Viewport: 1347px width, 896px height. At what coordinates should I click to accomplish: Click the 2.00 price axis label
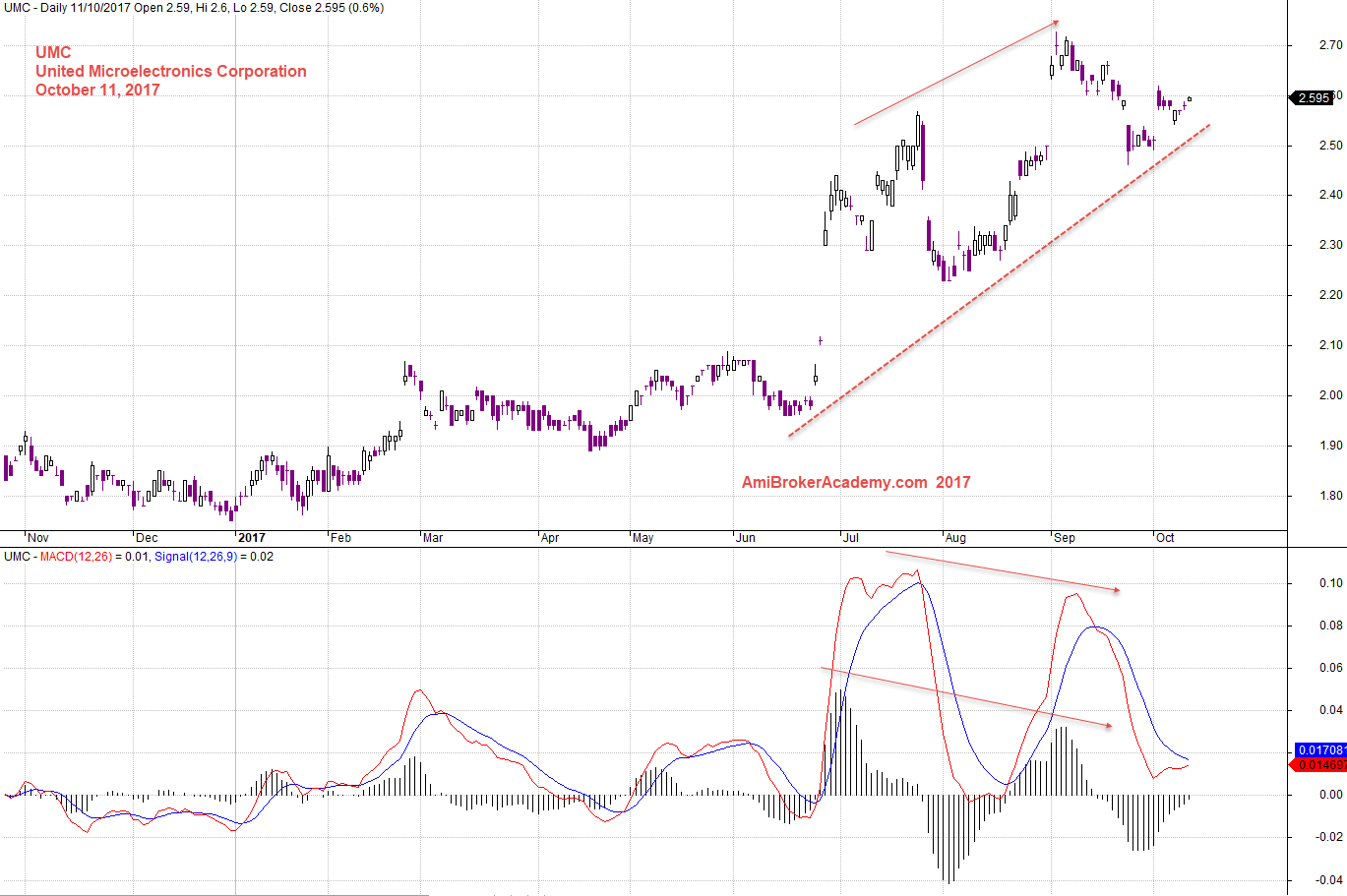pos(1330,395)
